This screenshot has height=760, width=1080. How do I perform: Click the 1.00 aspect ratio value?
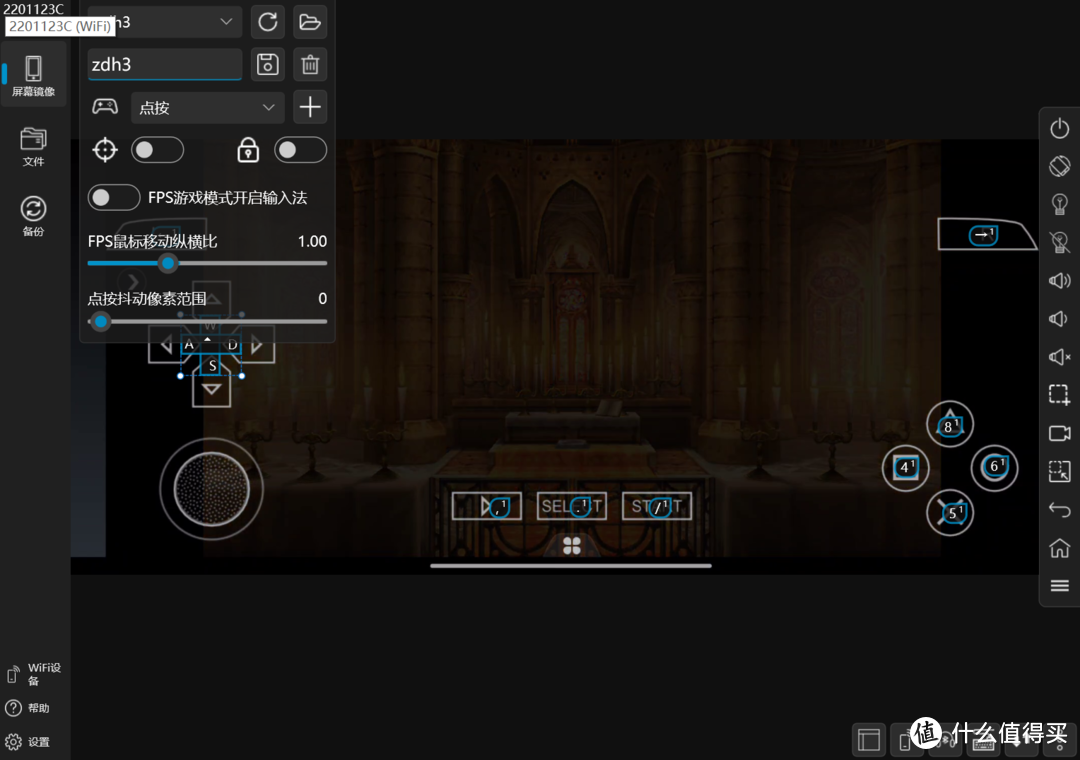click(x=312, y=241)
